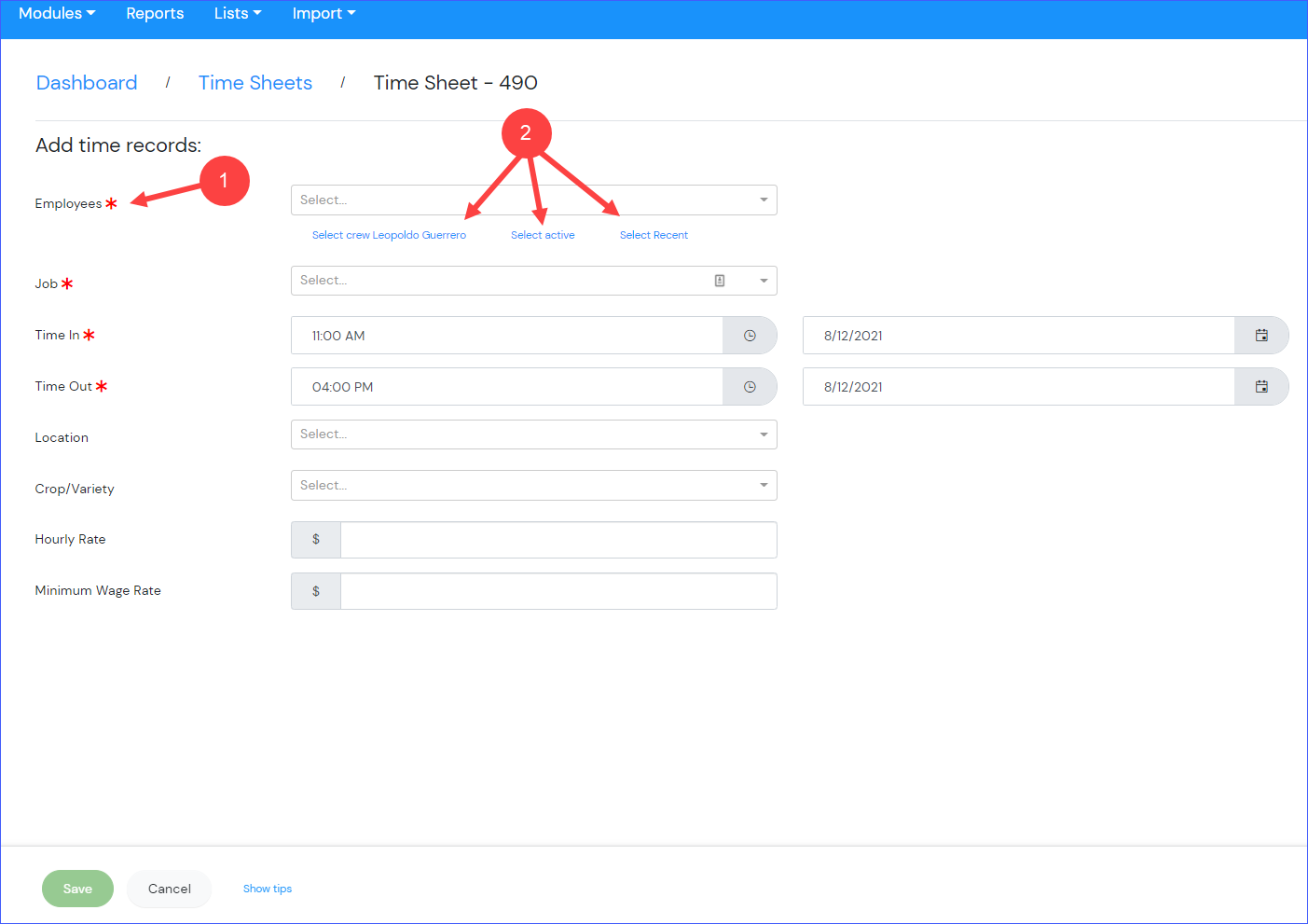Open the Modules menu
Image resolution: width=1308 pixels, height=924 pixels.
pyautogui.click(x=57, y=13)
